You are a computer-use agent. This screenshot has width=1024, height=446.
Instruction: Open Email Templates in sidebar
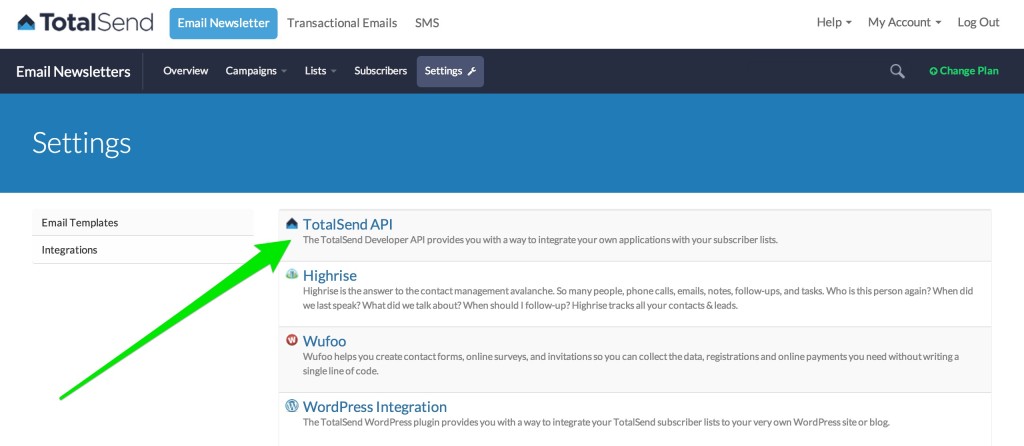(142, 223)
